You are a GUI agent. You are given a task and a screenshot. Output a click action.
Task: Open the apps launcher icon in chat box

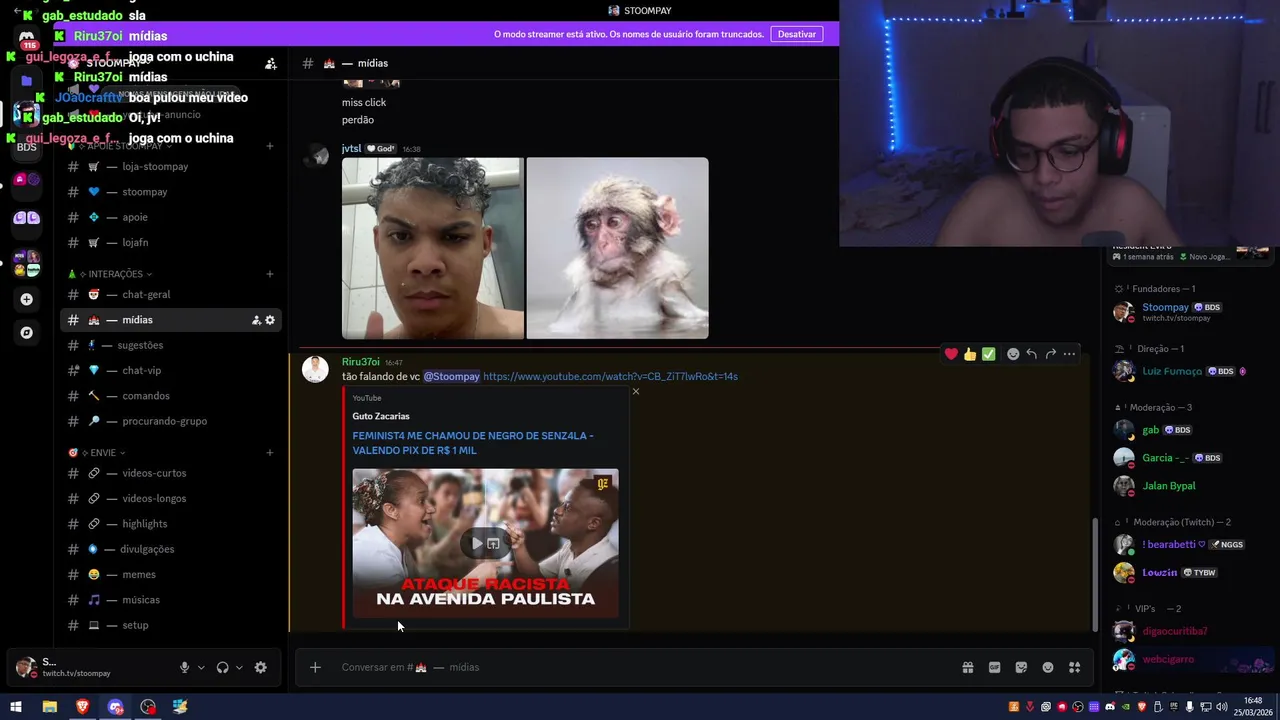pyautogui.click(x=1075, y=667)
